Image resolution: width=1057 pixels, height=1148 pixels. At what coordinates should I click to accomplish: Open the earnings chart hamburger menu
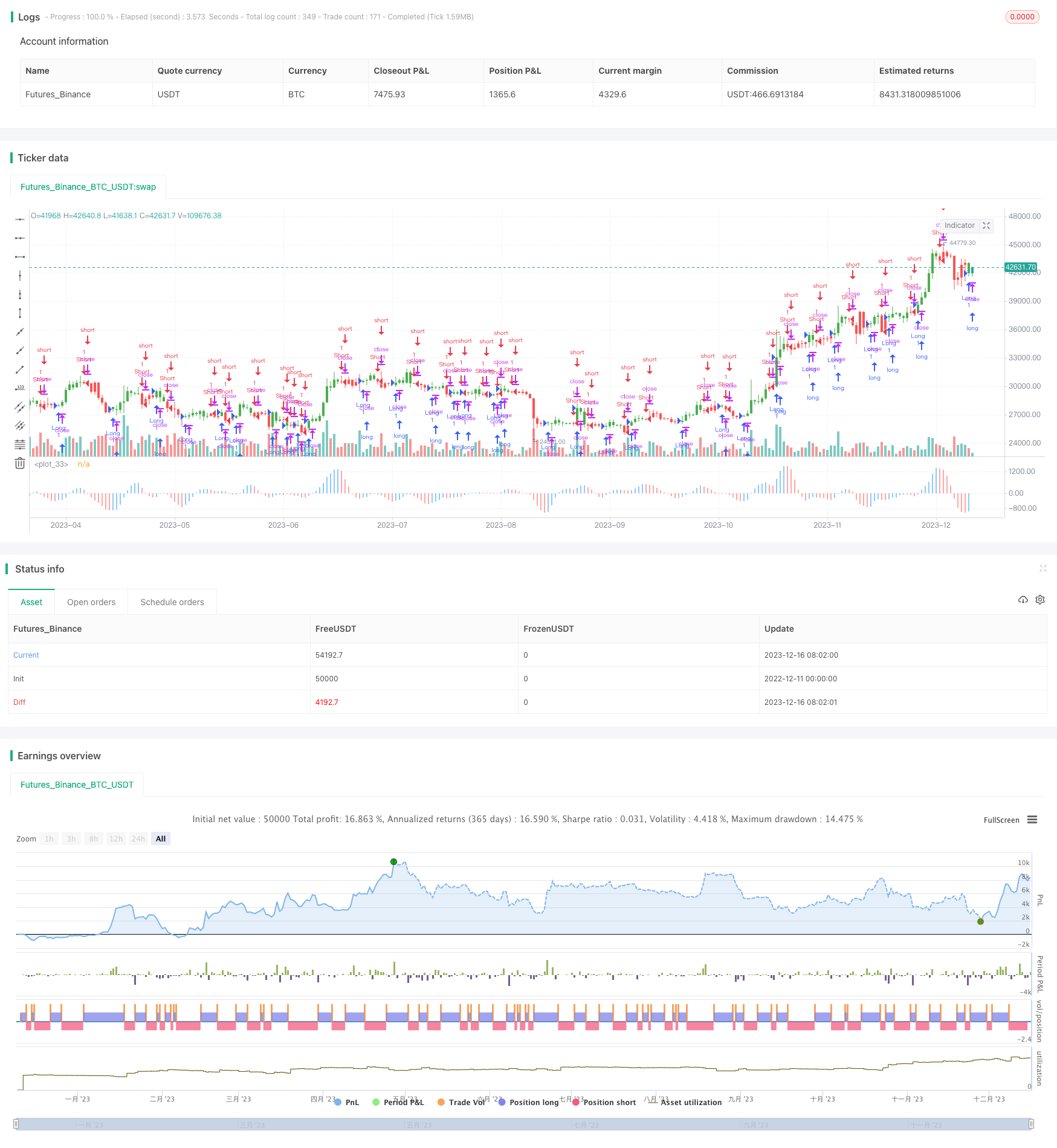[x=1032, y=820]
